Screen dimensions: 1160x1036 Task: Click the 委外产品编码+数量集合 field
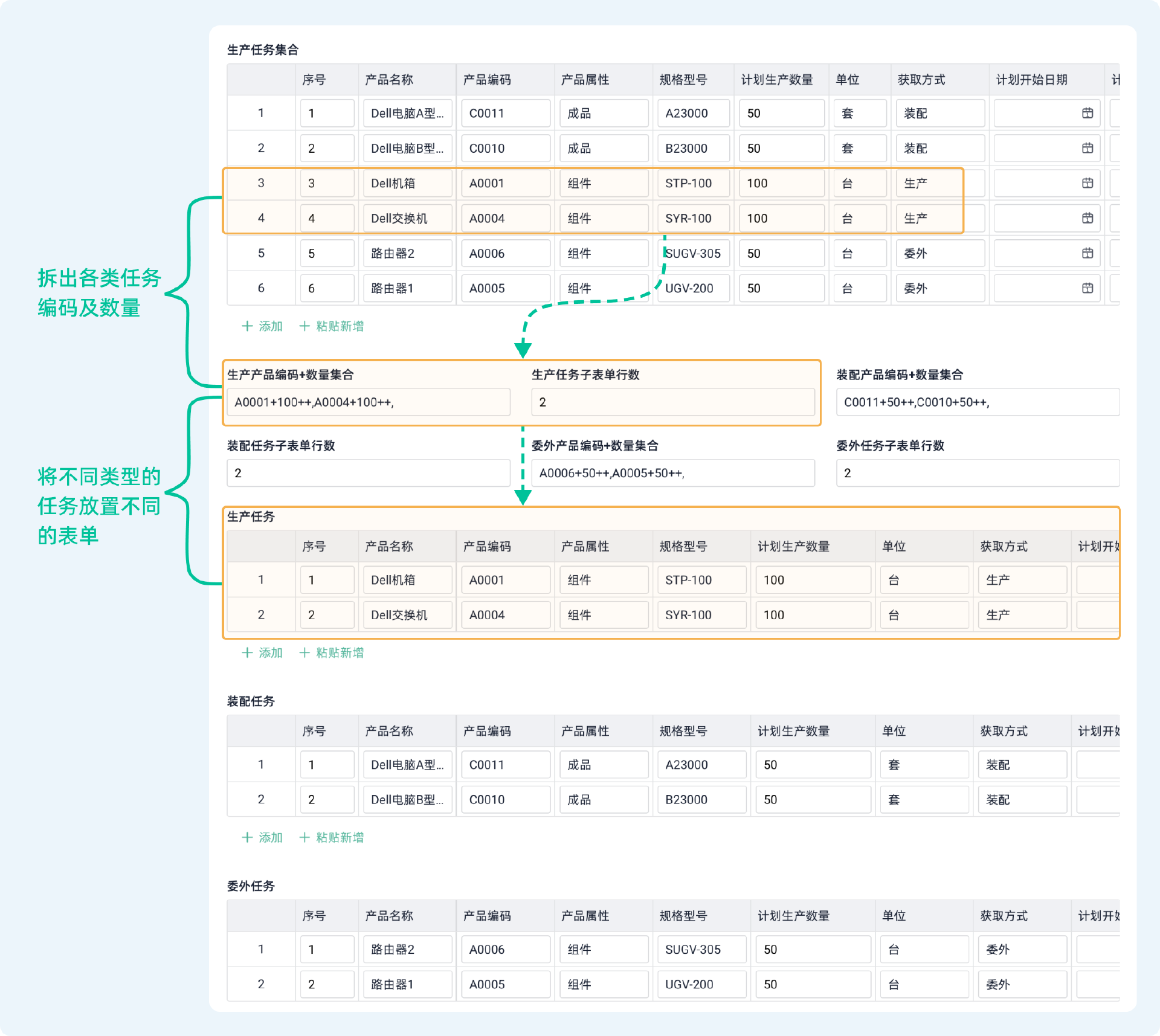pos(672,473)
